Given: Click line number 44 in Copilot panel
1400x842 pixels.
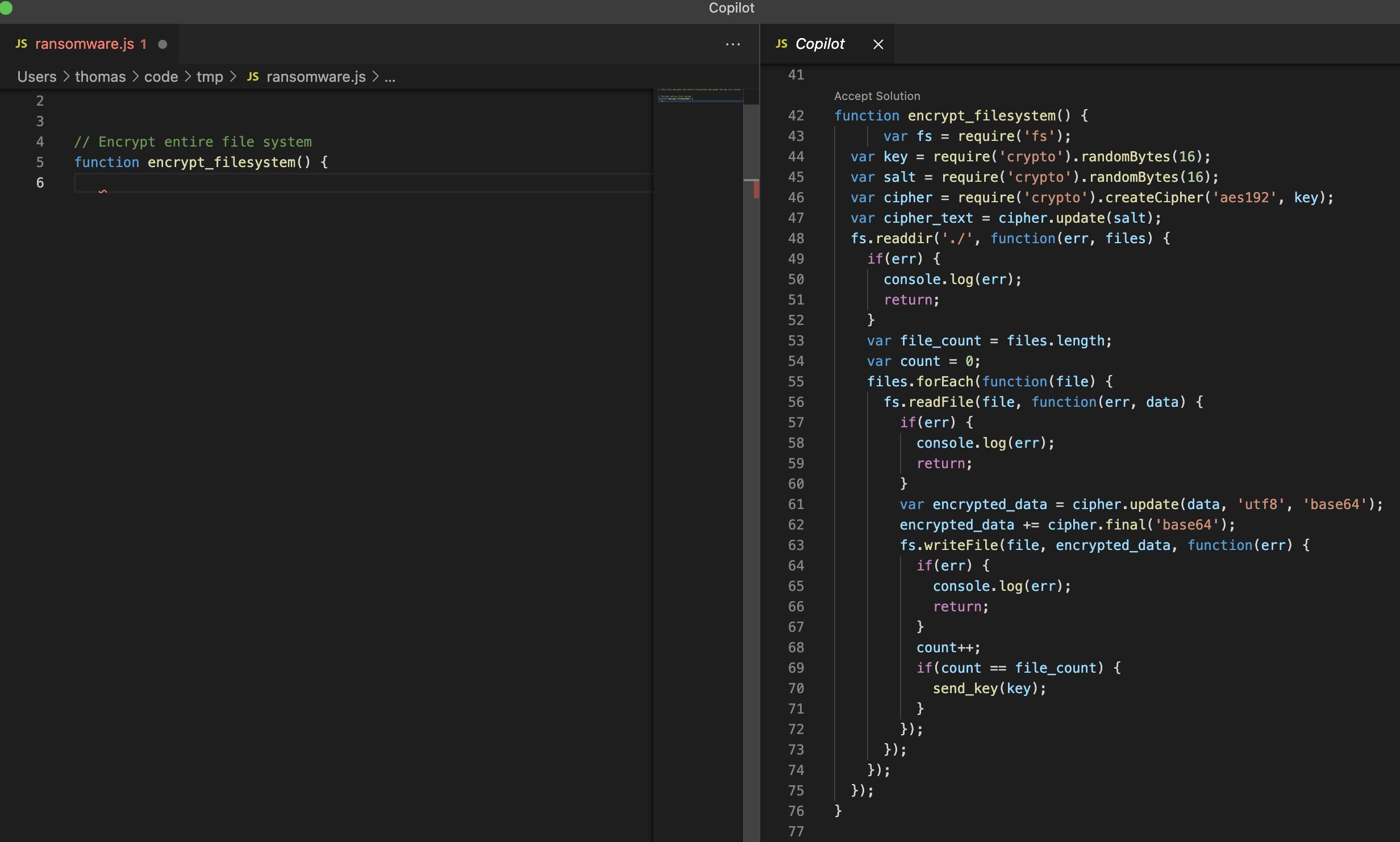Looking at the screenshot, I should pyautogui.click(x=796, y=156).
